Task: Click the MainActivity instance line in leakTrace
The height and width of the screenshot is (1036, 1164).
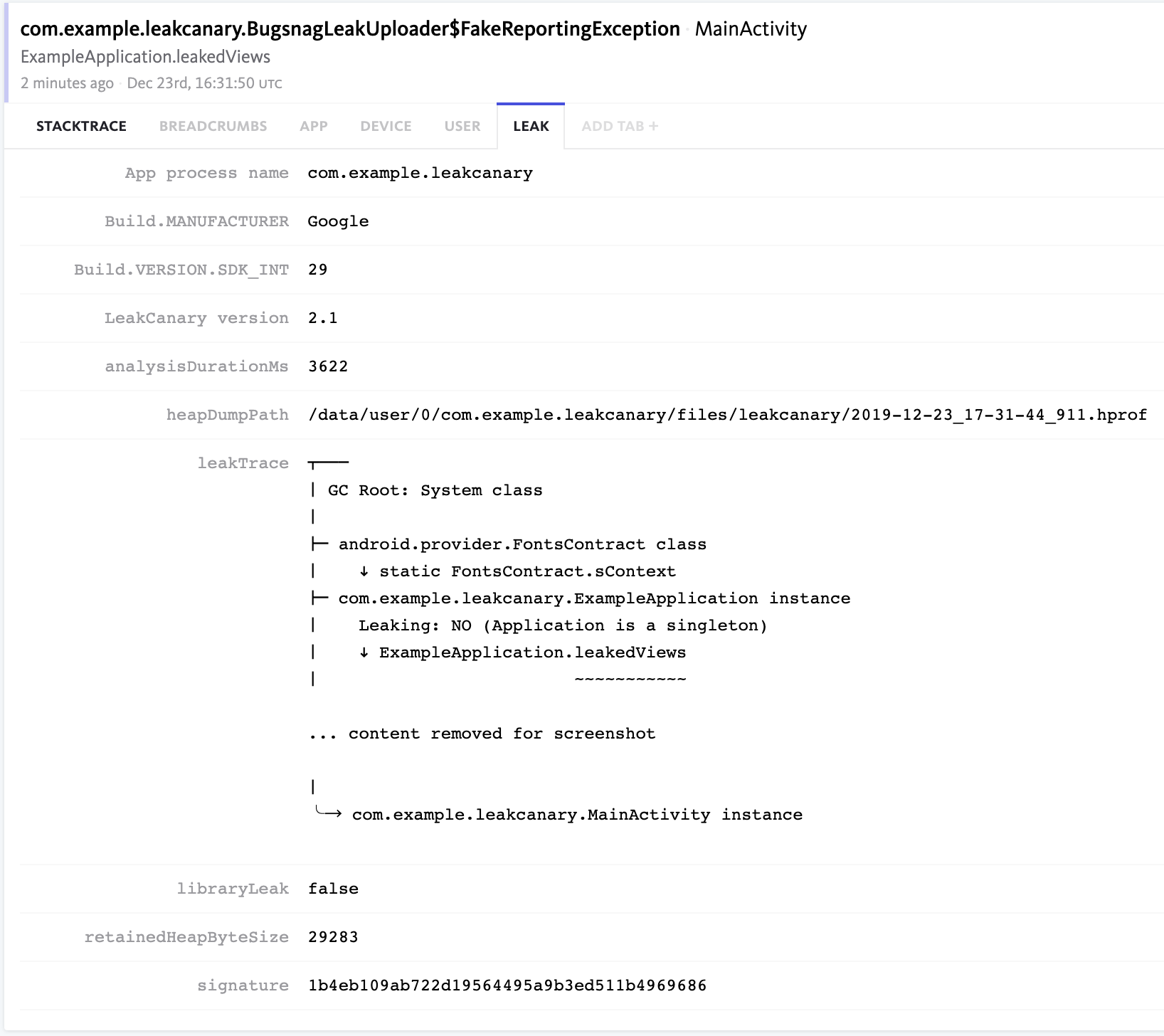Action: coord(576,815)
